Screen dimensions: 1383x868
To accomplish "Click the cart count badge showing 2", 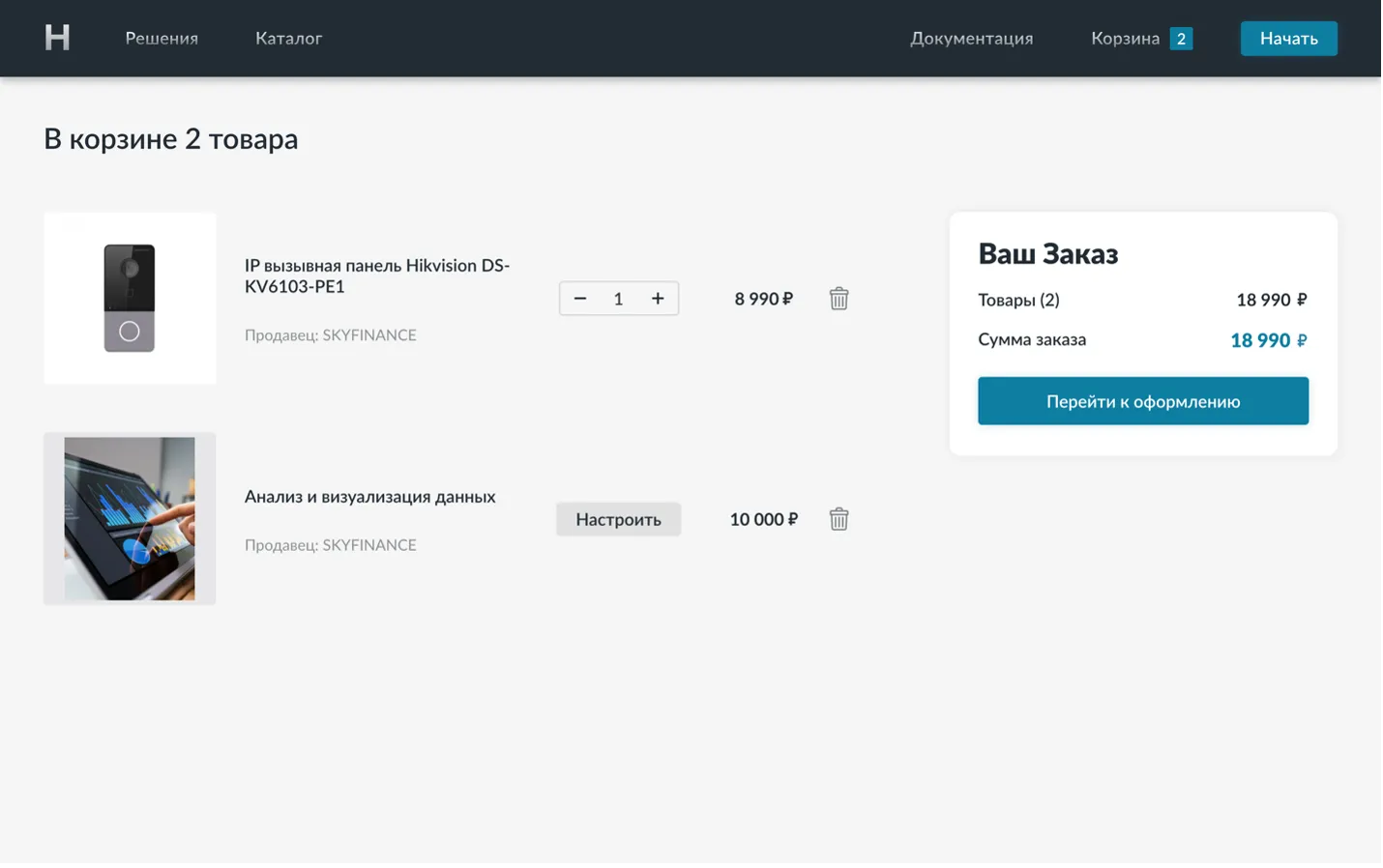I will tap(1181, 39).
